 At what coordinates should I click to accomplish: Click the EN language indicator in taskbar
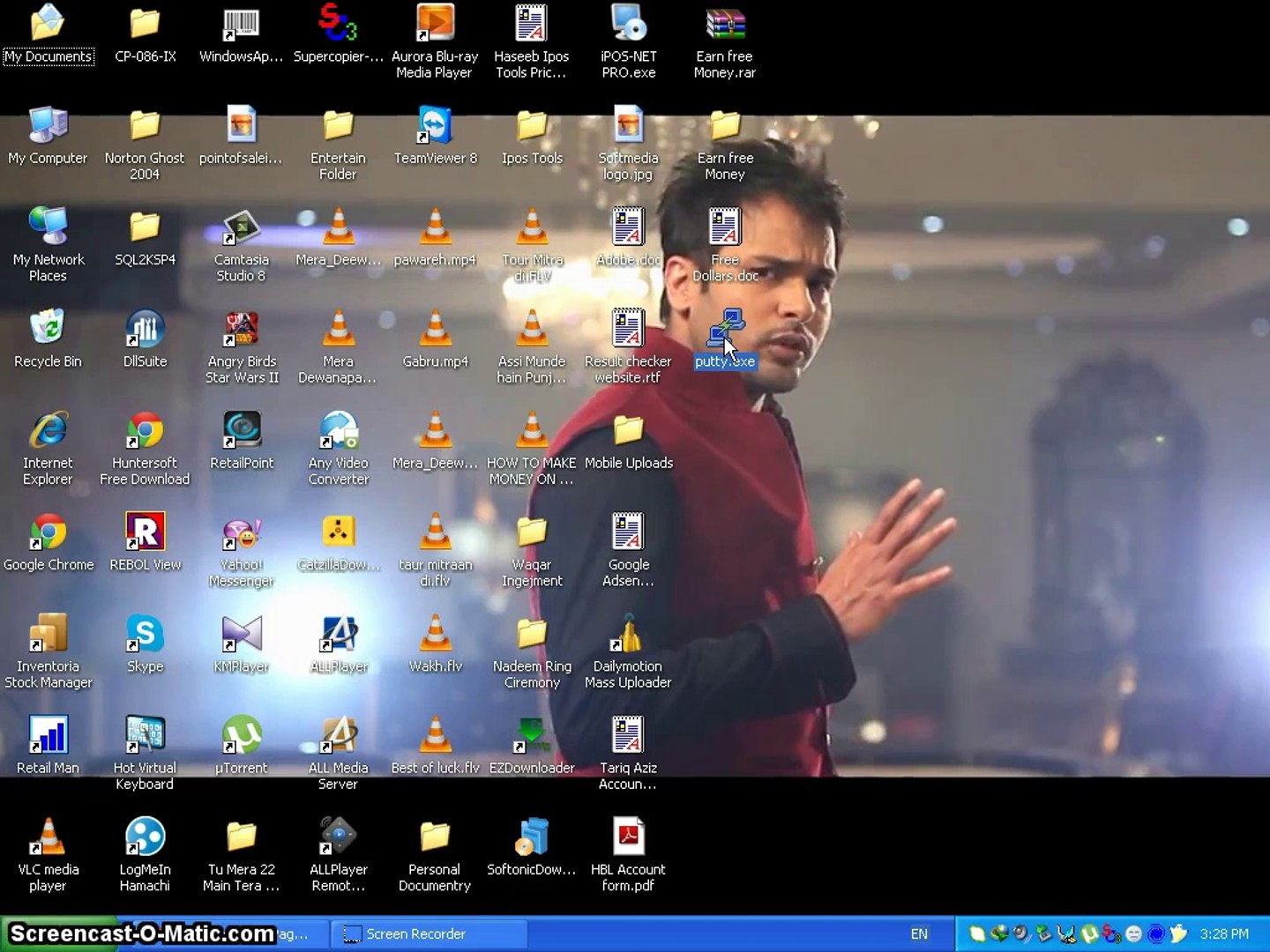point(919,933)
